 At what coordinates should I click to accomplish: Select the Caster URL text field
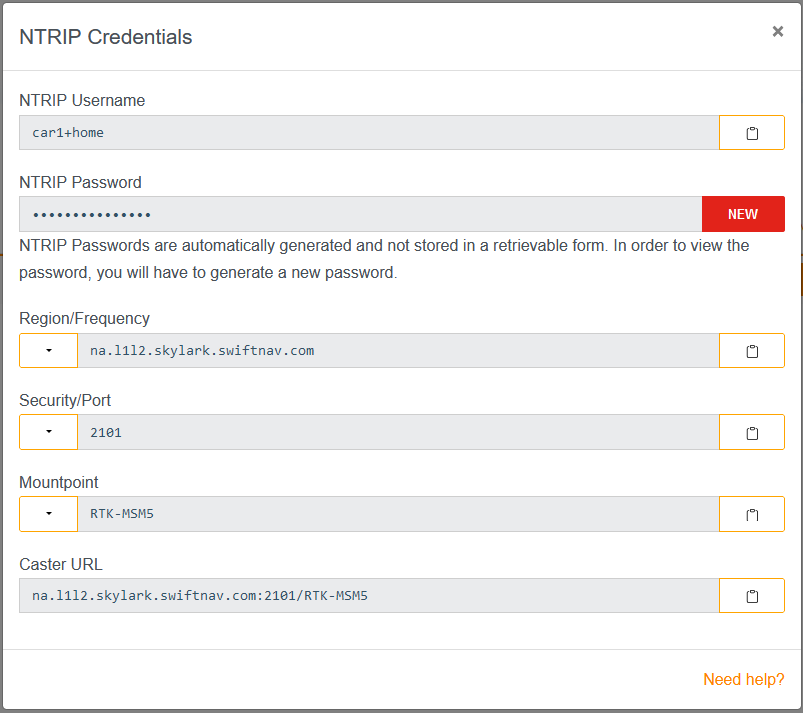369,596
